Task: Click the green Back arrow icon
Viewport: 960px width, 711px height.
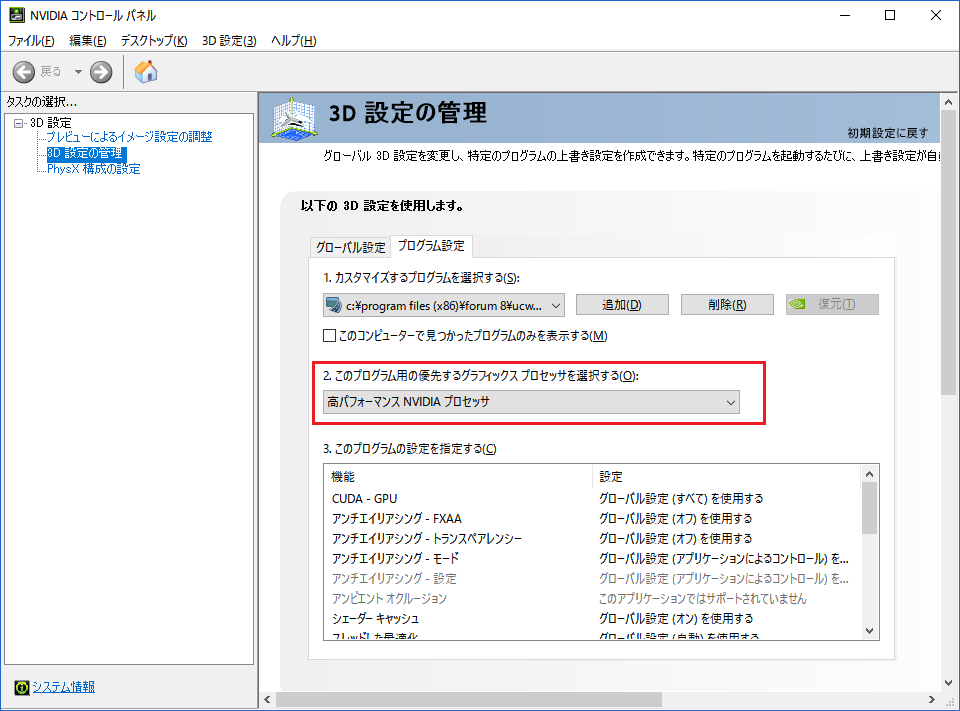Action: click(24, 72)
